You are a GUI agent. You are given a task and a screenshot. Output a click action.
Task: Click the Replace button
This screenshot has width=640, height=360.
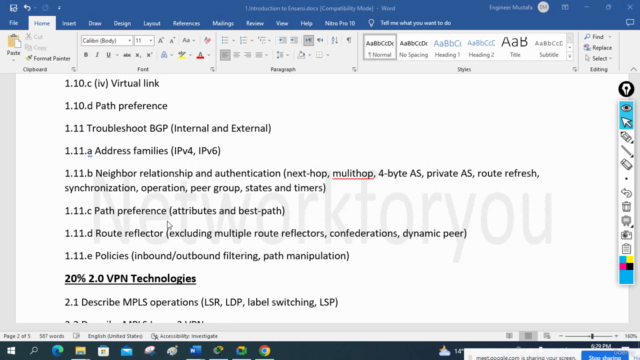pos(598,48)
